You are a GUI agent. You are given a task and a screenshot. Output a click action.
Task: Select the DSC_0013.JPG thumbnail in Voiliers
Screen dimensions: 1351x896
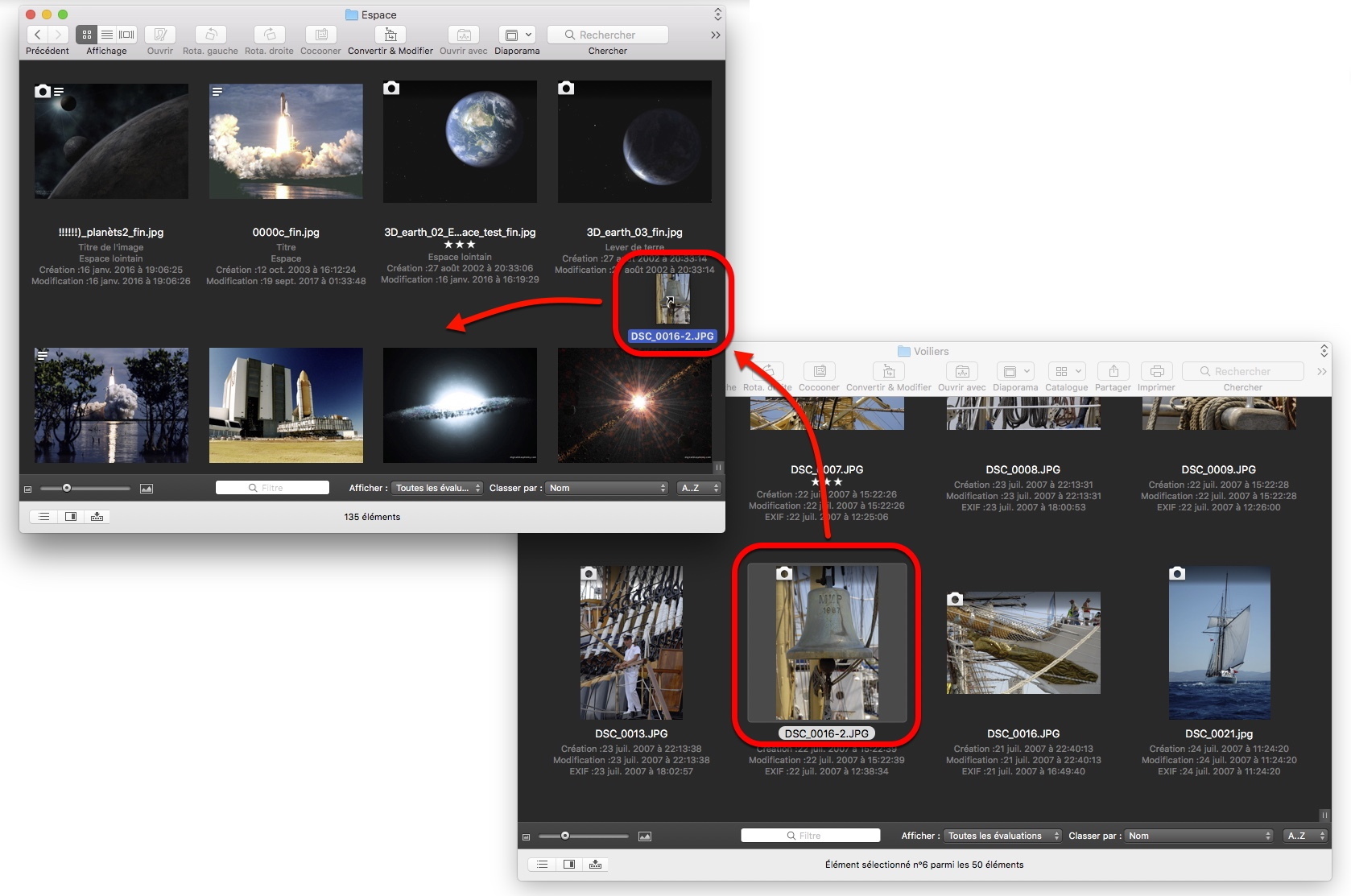coord(631,642)
